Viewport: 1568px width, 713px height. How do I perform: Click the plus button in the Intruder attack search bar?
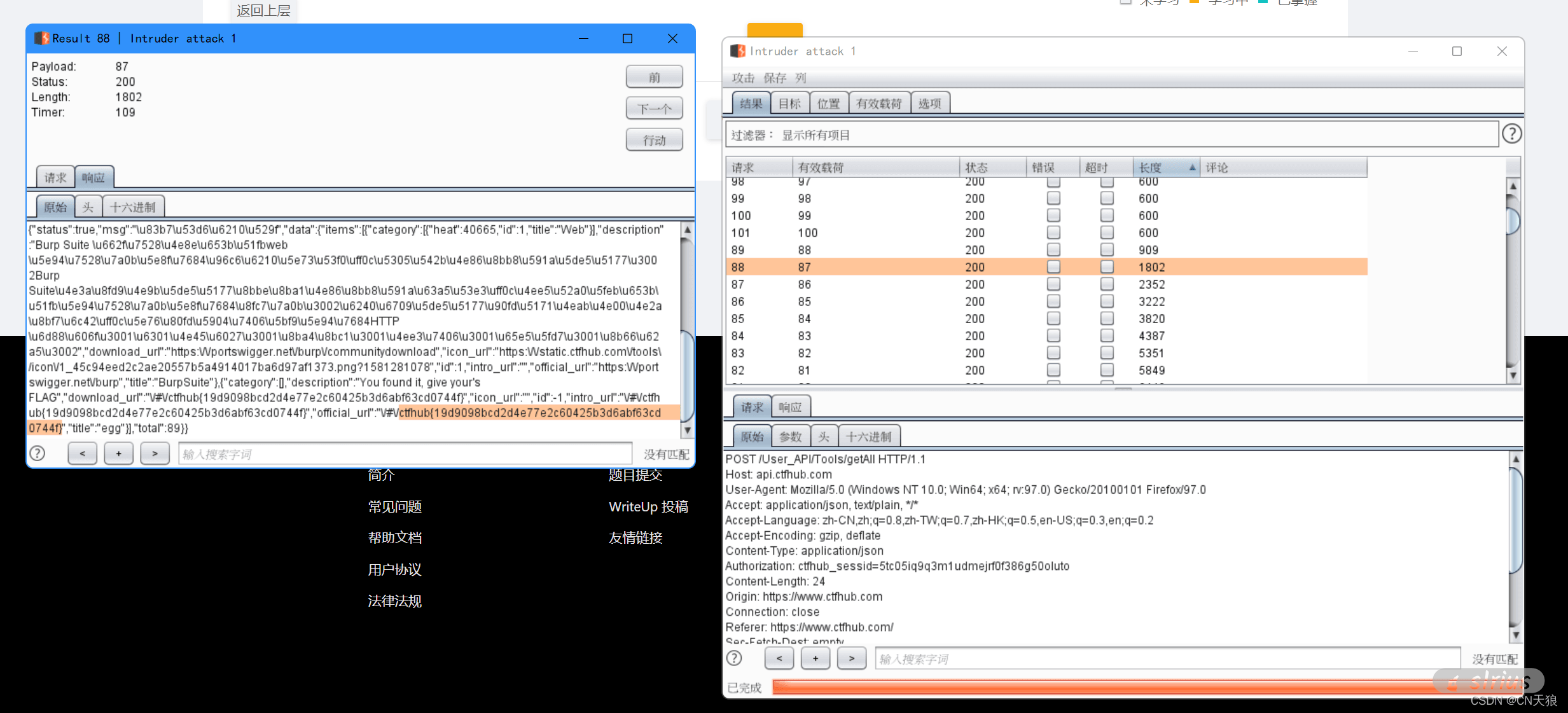(815, 658)
